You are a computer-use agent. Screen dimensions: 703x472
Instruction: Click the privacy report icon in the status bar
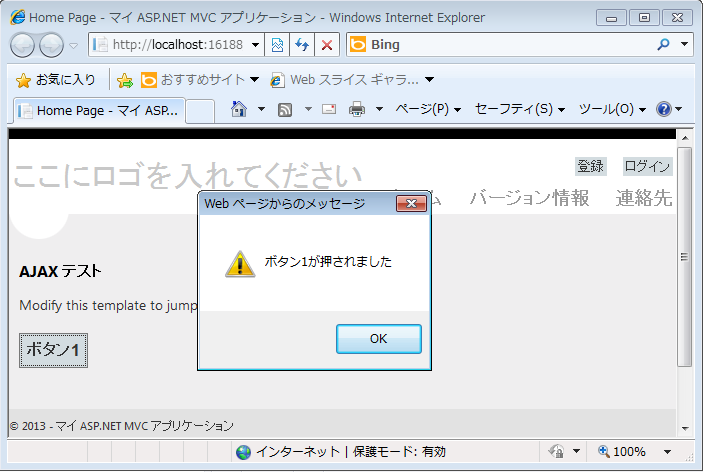(556, 451)
